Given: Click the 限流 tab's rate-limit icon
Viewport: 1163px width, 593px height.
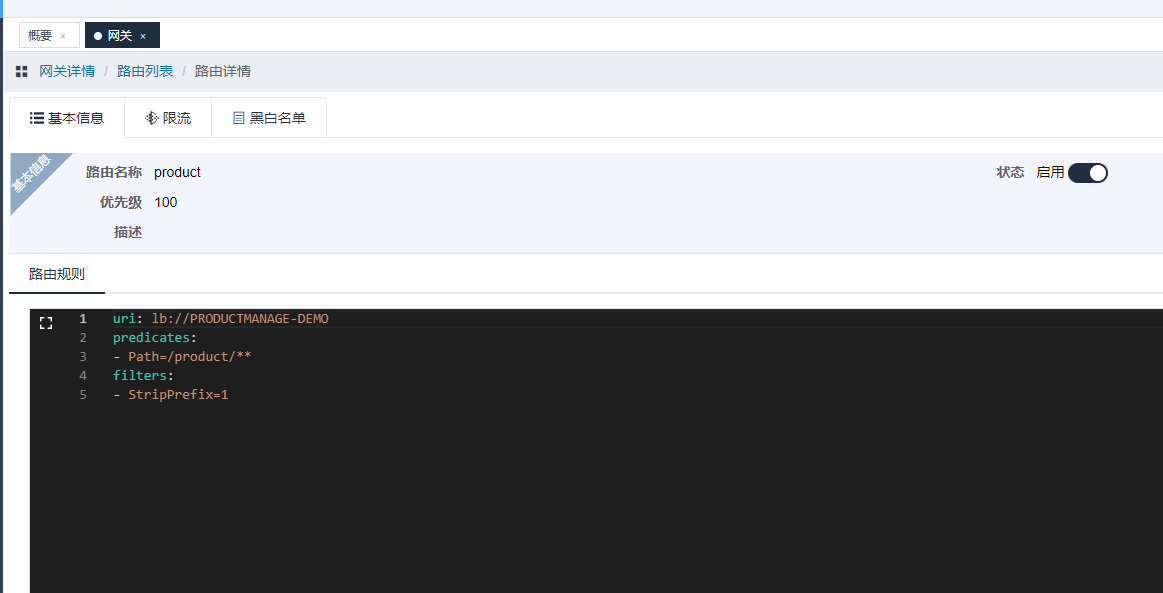Looking at the screenshot, I should click(x=152, y=118).
